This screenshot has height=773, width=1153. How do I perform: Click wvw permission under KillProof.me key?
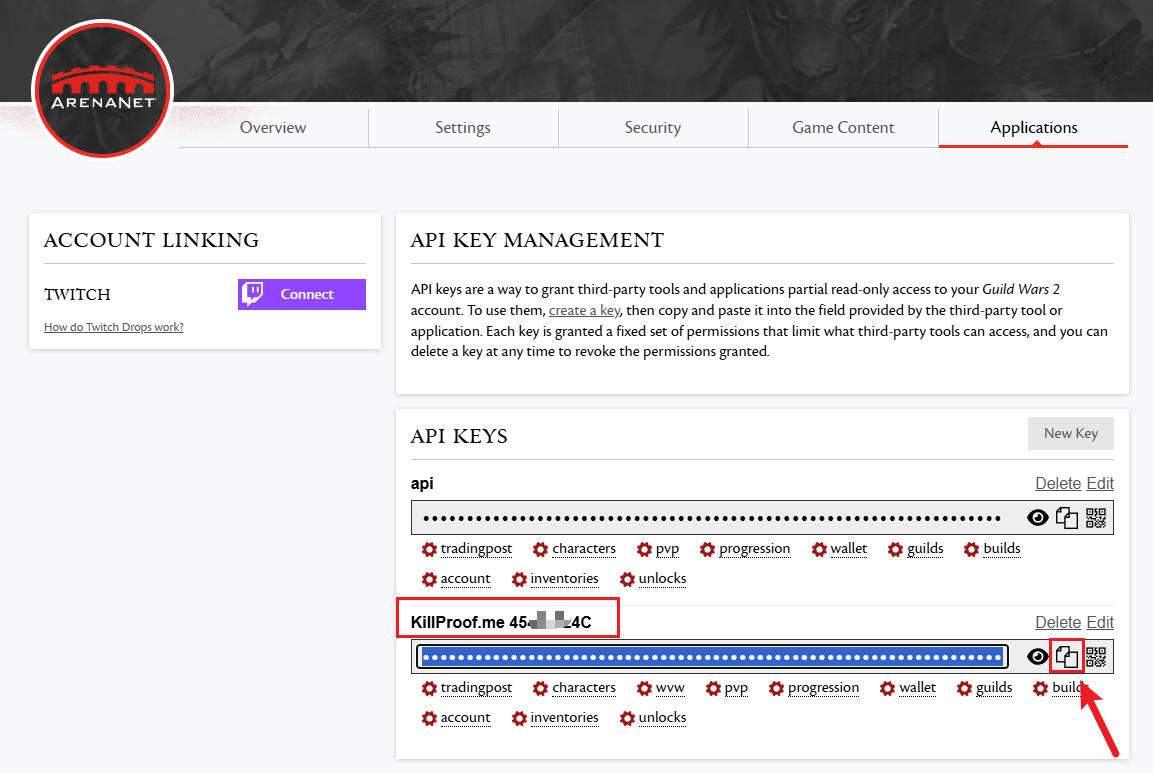660,688
